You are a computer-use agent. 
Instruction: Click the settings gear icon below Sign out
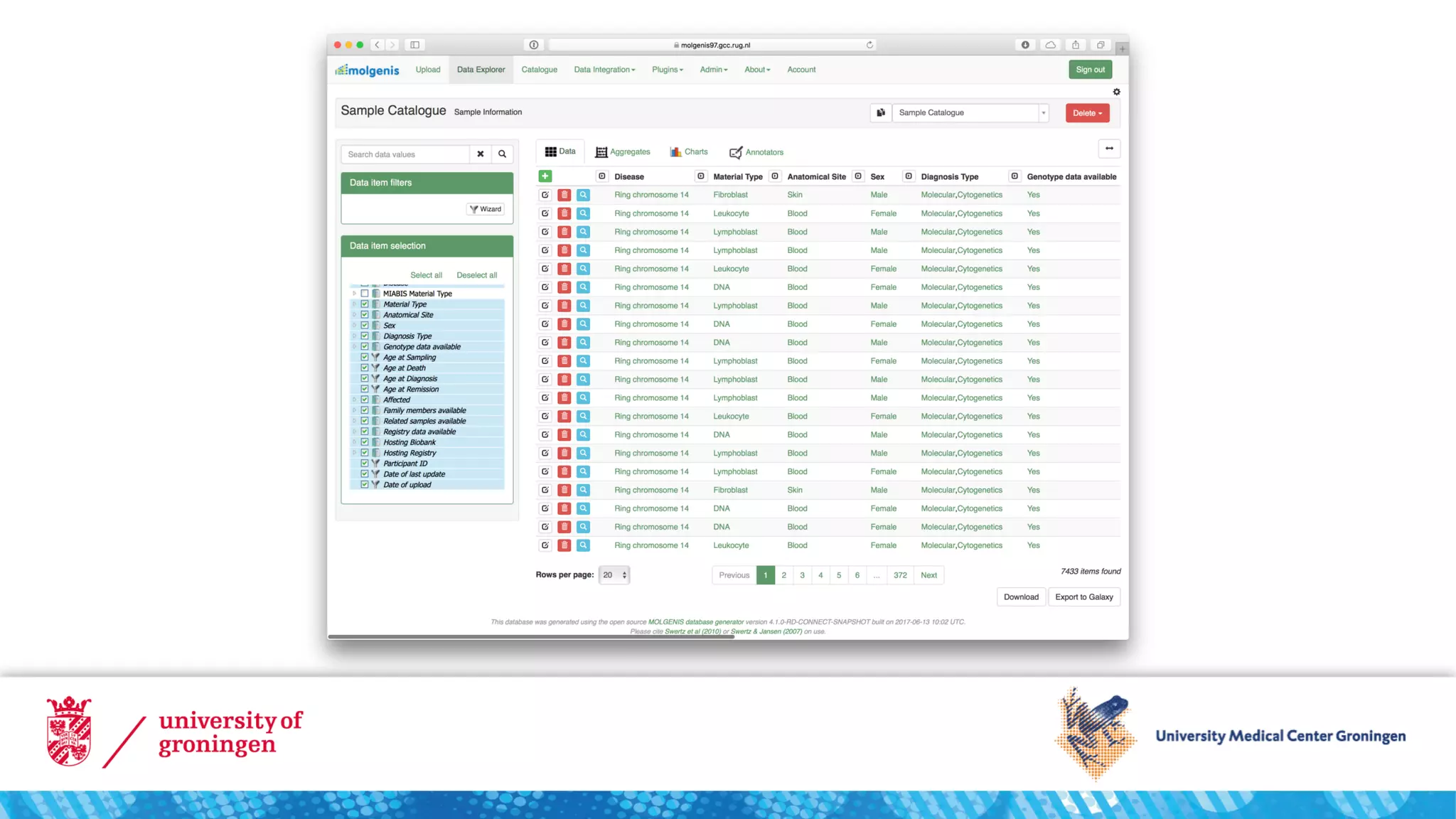click(1116, 92)
